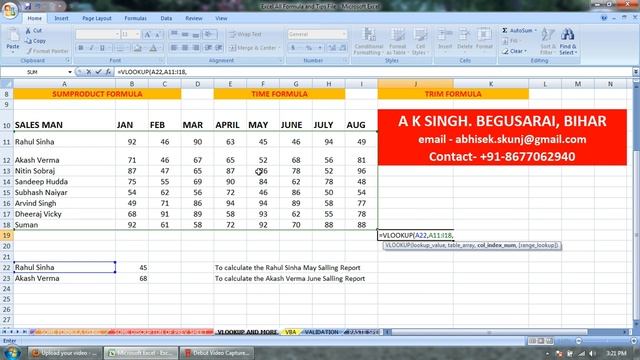Switch to the Data tab

(166, 18)
